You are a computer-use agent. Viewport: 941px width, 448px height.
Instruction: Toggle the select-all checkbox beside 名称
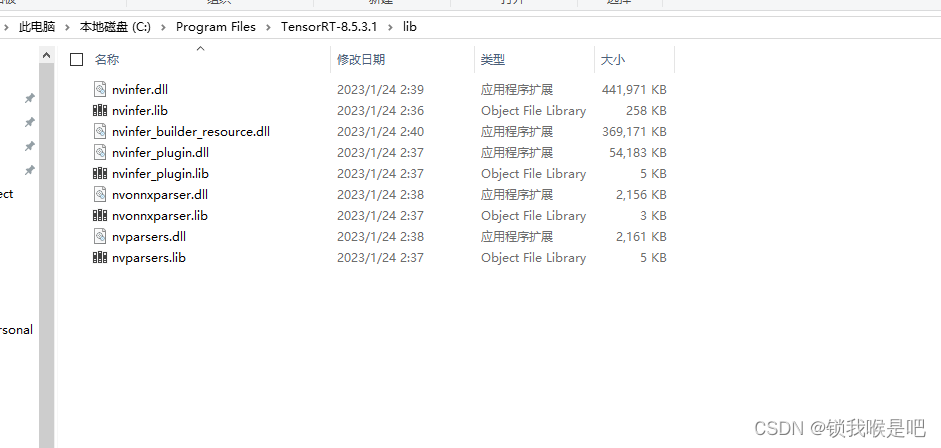click(x=76, y=59)
